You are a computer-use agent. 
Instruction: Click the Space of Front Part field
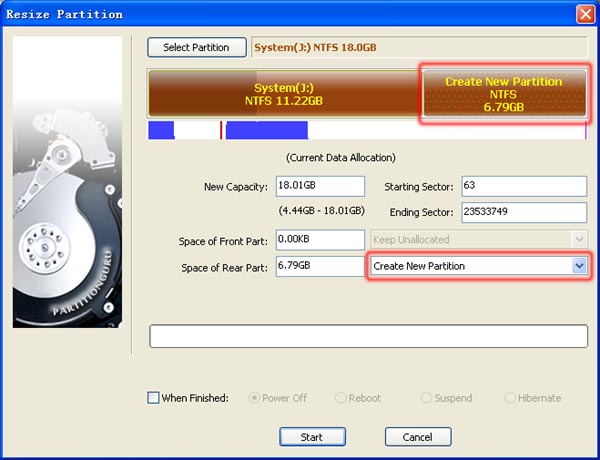pyautogui.click(x=320, y=240)
